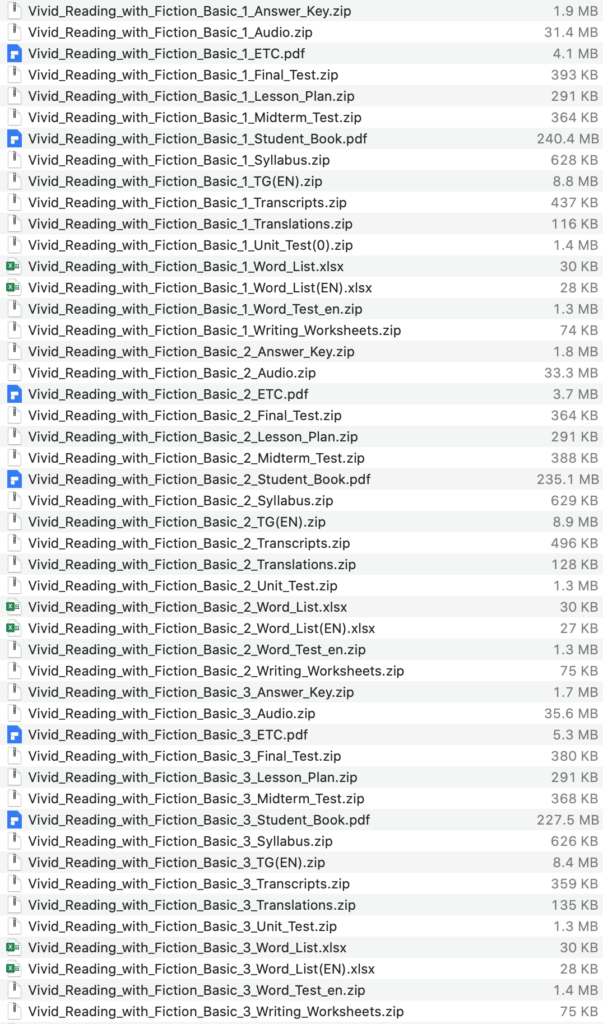Click the Excel icon for Basic_1_Word_List(EN).xlsx
Screen dimensions: 603x1024
tap(14, 287)
